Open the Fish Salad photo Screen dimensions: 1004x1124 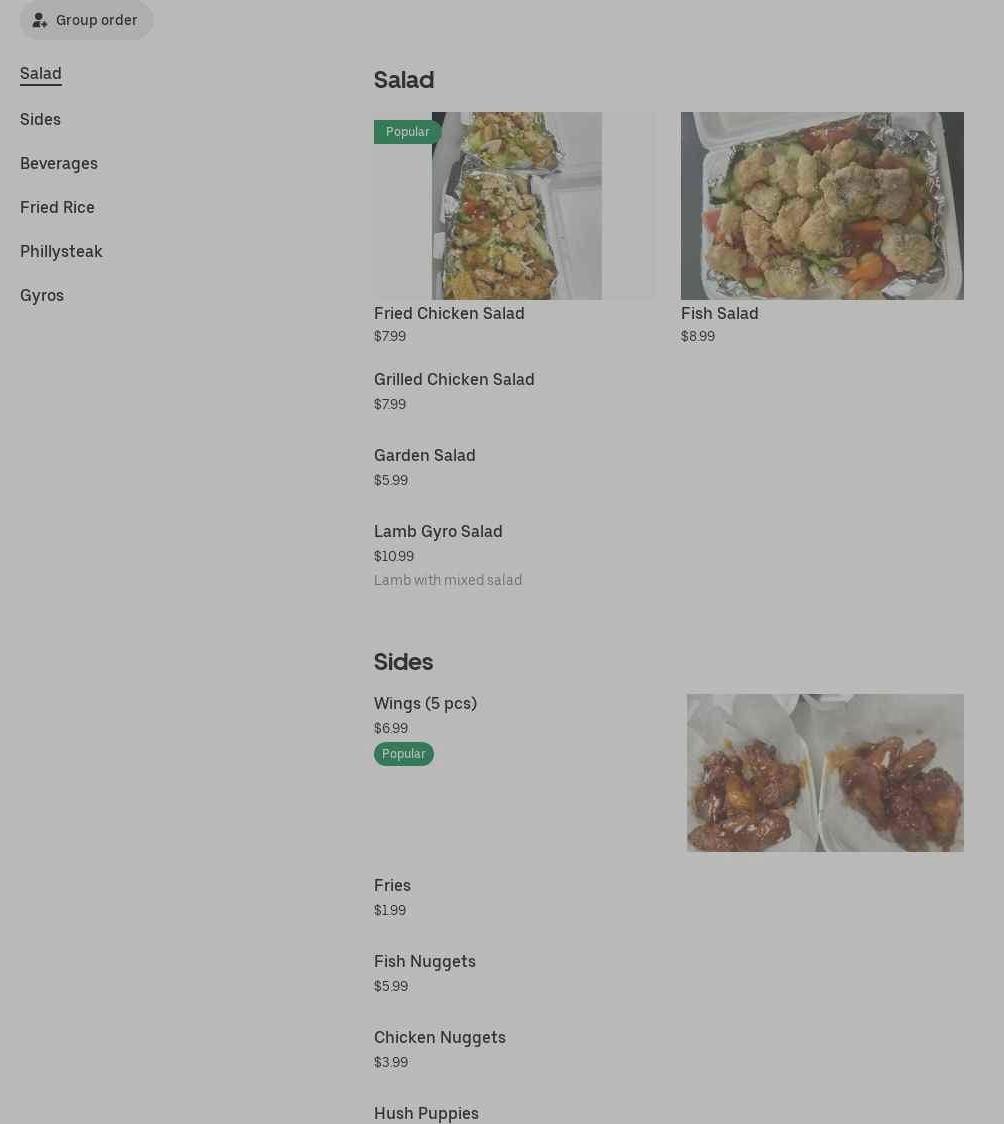pos(822,206)
